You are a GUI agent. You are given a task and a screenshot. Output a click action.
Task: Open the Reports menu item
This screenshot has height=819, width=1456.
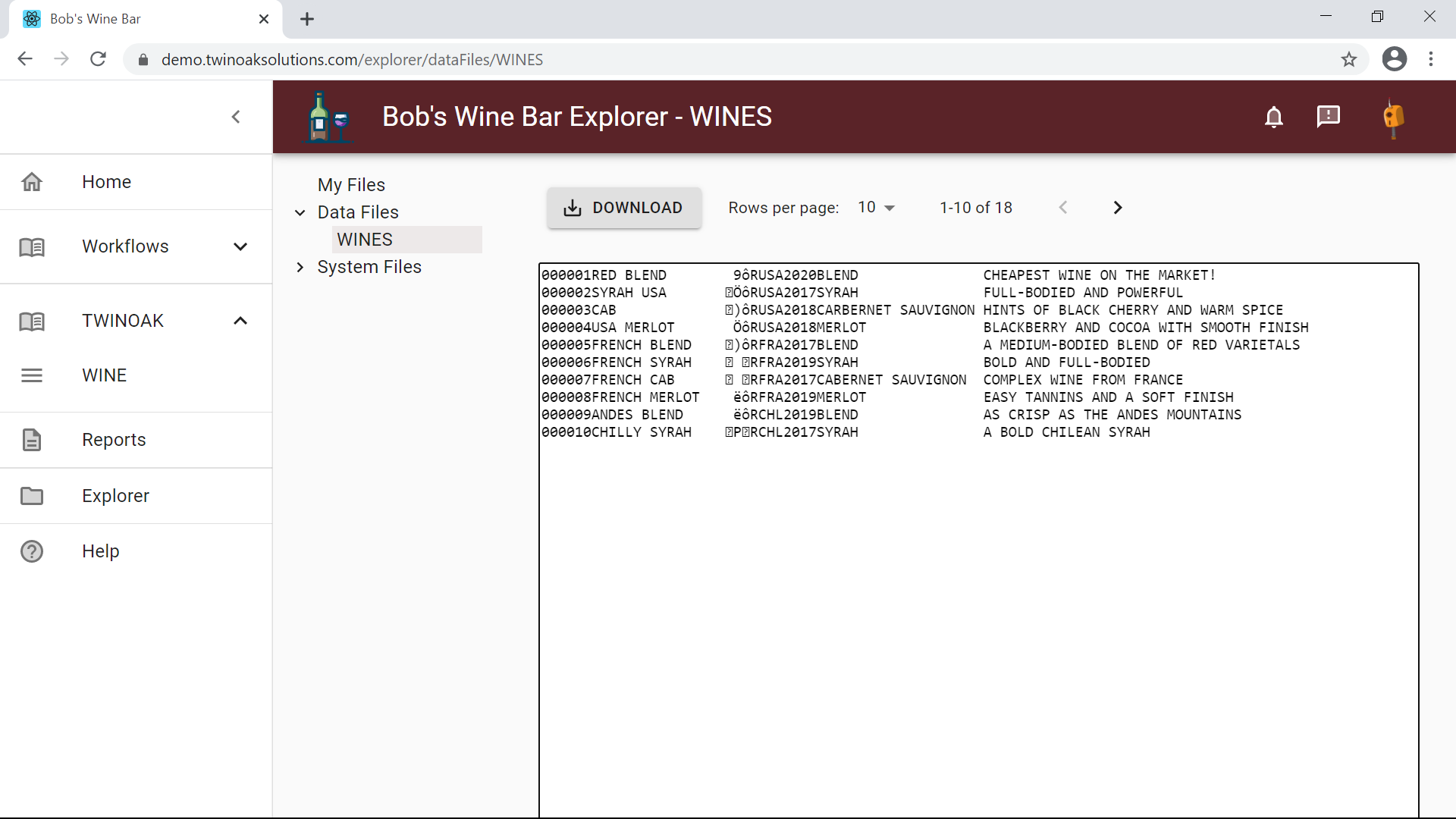pyautogui.click(x=136, y=440)
